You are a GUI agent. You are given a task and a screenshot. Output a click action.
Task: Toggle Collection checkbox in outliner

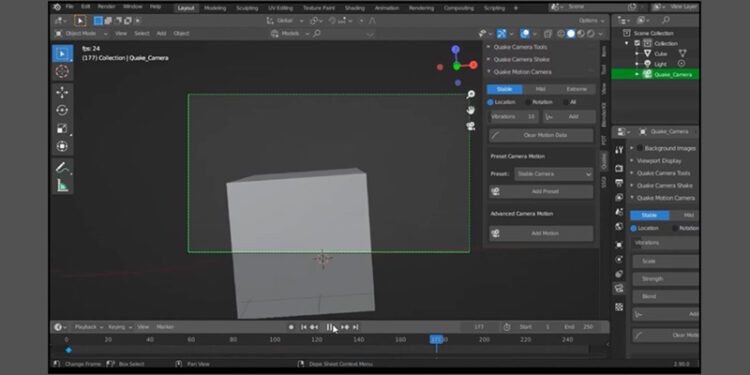click(x=637, y=44)
